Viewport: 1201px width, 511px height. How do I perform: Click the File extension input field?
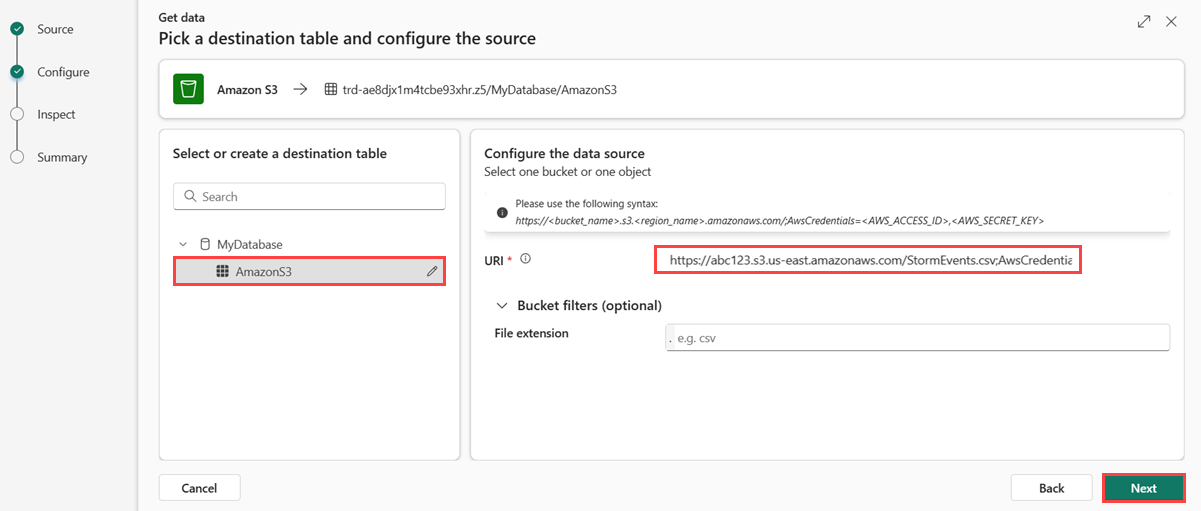pos(917,338)
